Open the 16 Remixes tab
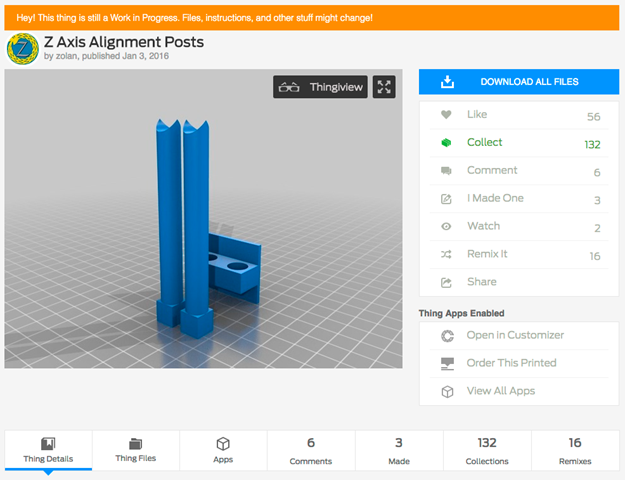Image resolution: width=625 pixels, height=480 pixels. click(575, 450)
